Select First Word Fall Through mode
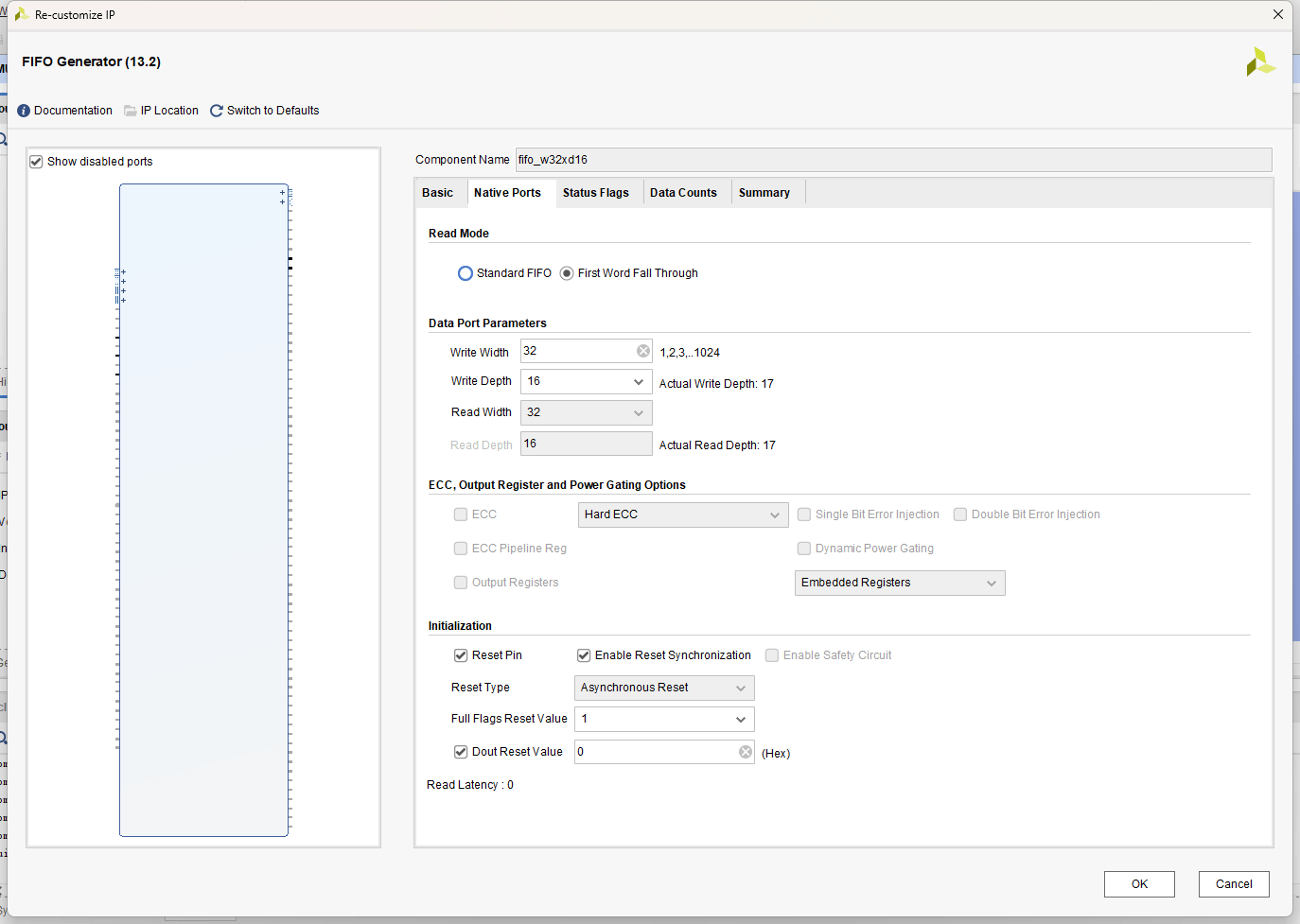Viewport: 1300px width, 924px height. click(567, 273)
